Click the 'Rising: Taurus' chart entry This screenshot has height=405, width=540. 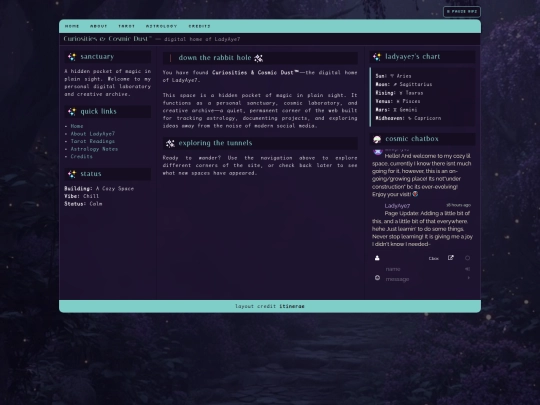399,93
